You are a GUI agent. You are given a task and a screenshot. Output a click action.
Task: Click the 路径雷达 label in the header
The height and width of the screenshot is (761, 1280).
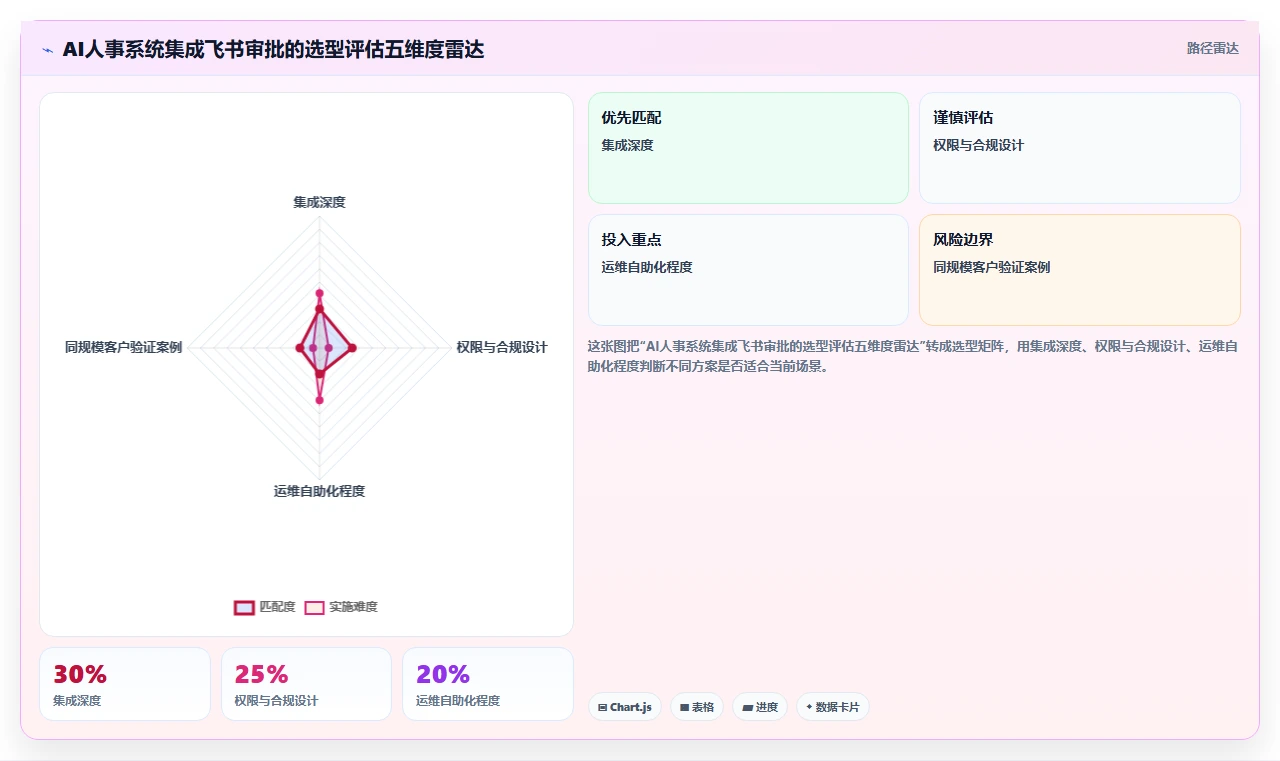pyautogui.click(x=1212, y=48)
